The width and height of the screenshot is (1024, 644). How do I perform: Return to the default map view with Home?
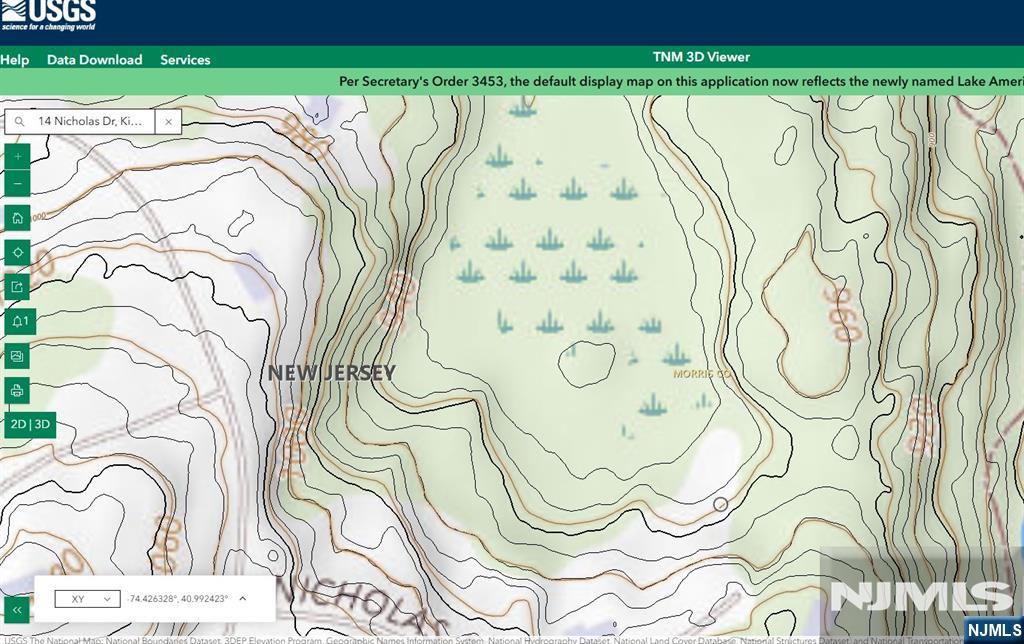(18, 218)
